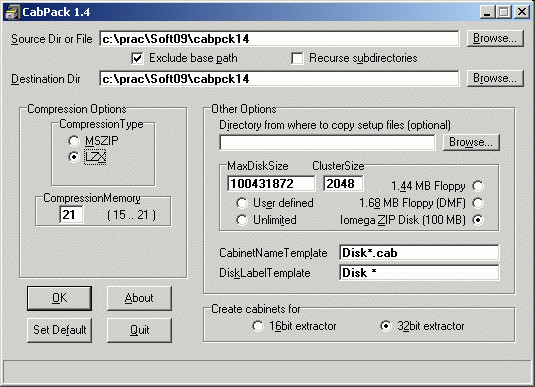Image resolution: width=535 pixels, height=387 pixels.
Task: Click the OK button
Action: (59, 298)
